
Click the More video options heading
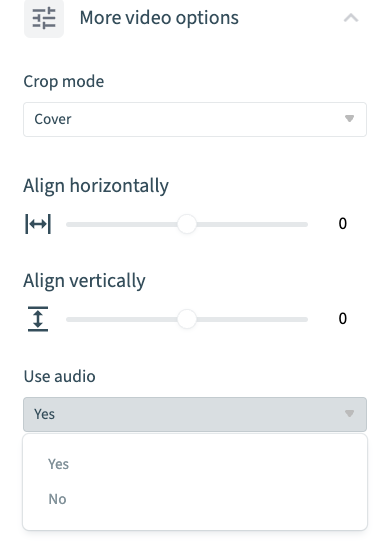[x=159, y=18]
